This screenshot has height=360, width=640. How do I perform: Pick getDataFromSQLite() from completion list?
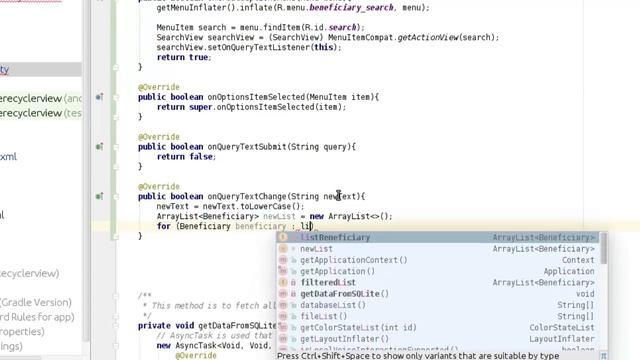tap(438, 294)
